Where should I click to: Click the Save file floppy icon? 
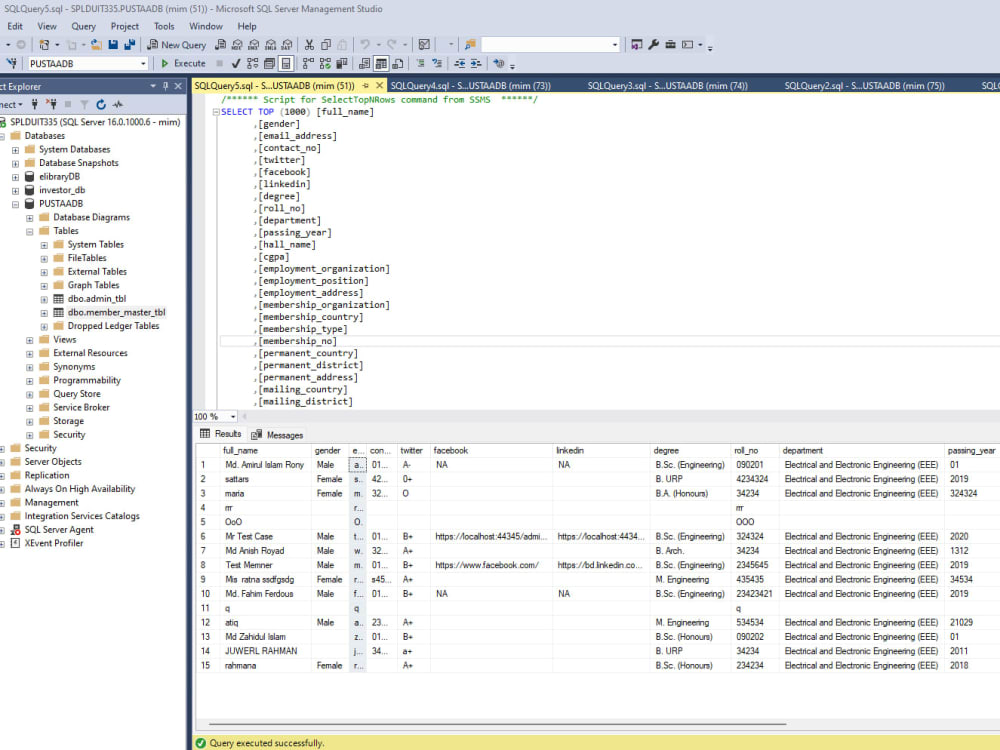113,45
